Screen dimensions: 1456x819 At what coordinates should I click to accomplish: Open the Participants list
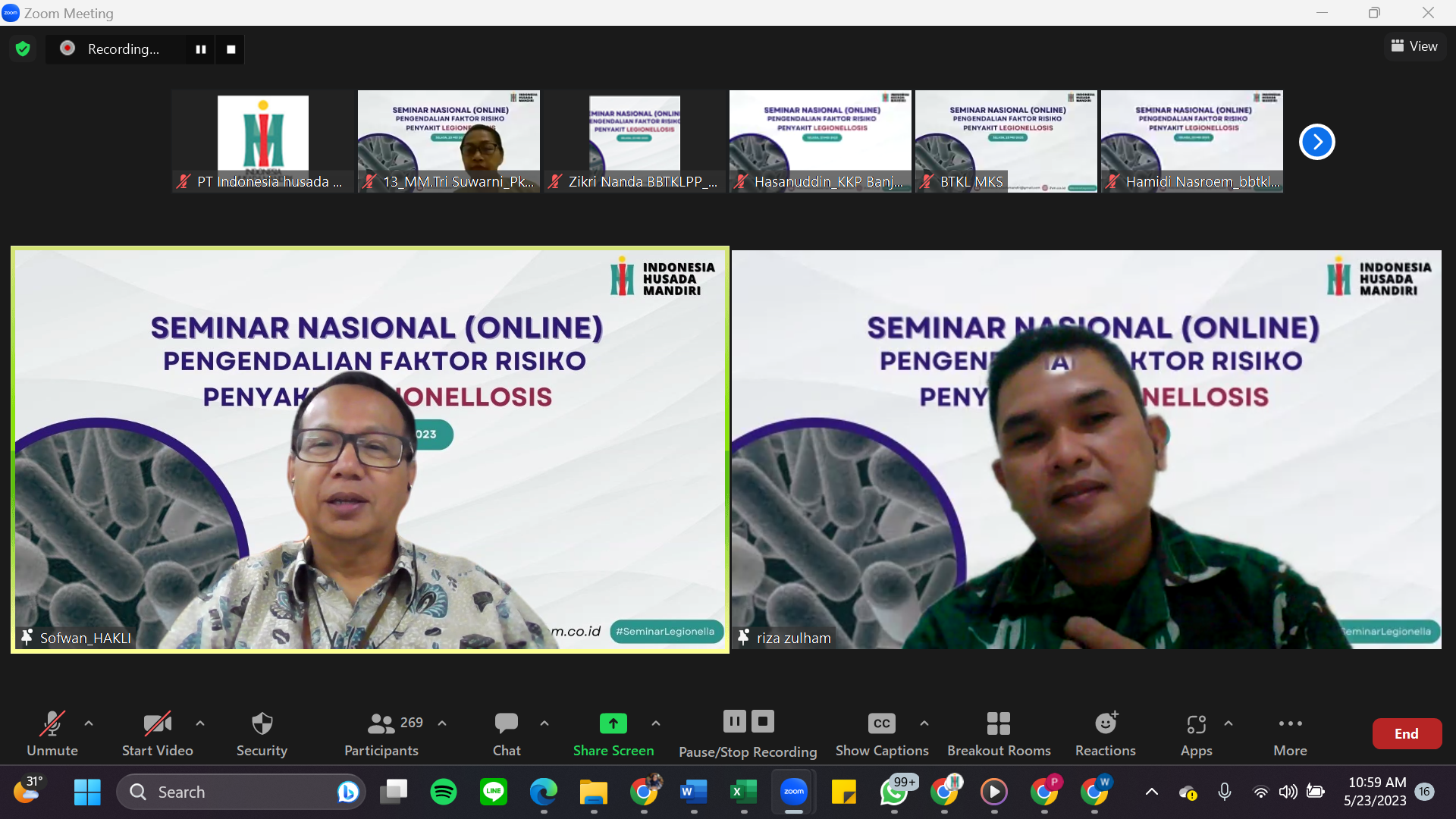(381, 733)
